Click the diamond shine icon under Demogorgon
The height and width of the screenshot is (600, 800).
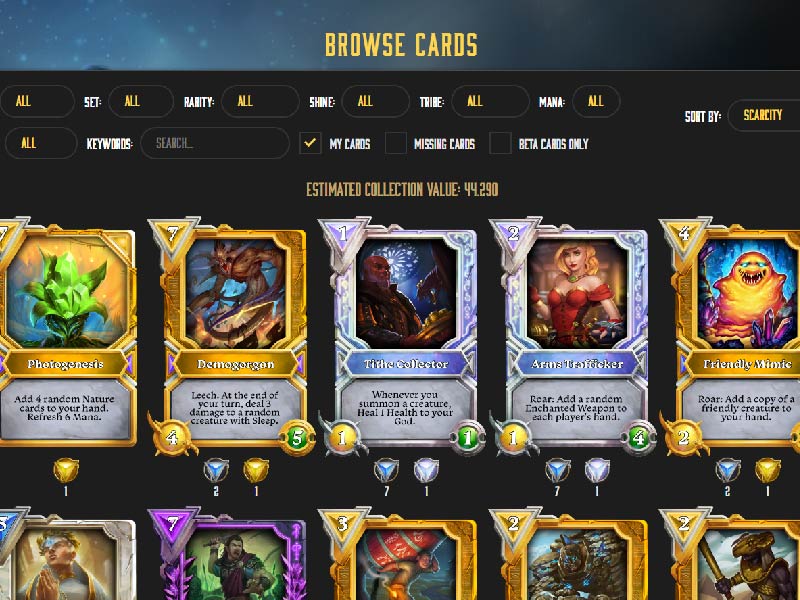216,470
